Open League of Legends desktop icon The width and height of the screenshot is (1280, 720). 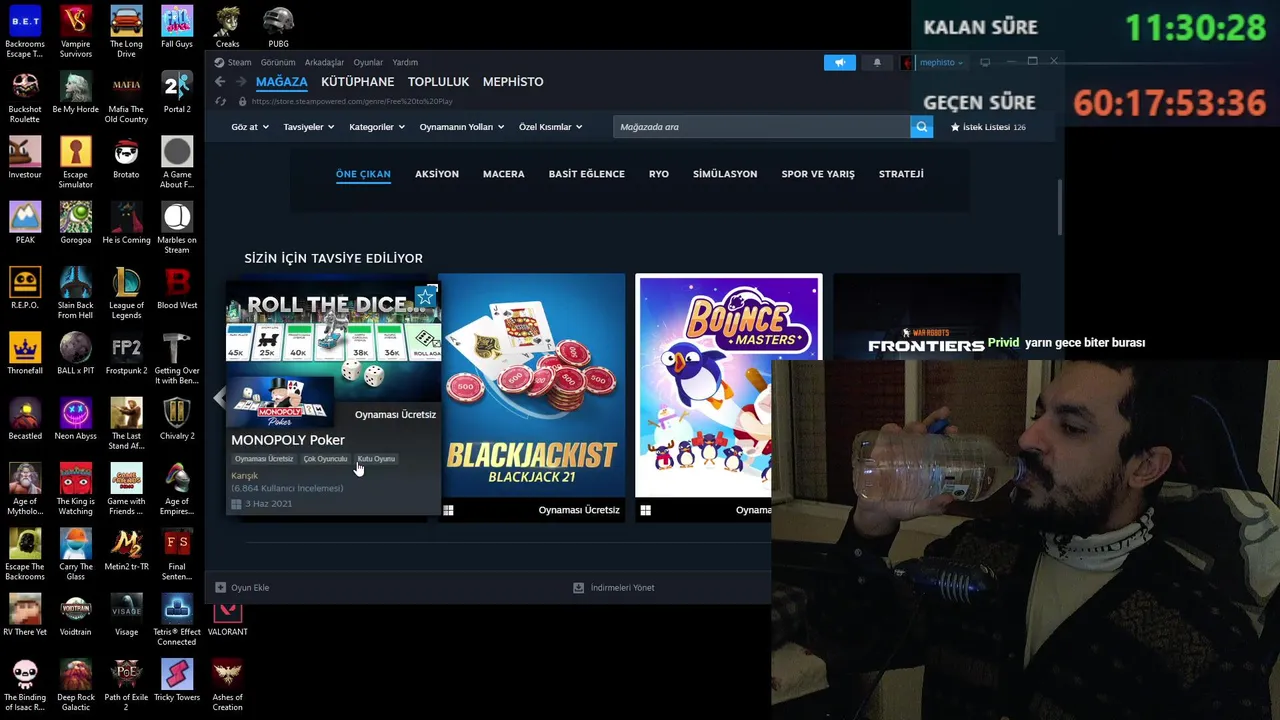(126, 293)
